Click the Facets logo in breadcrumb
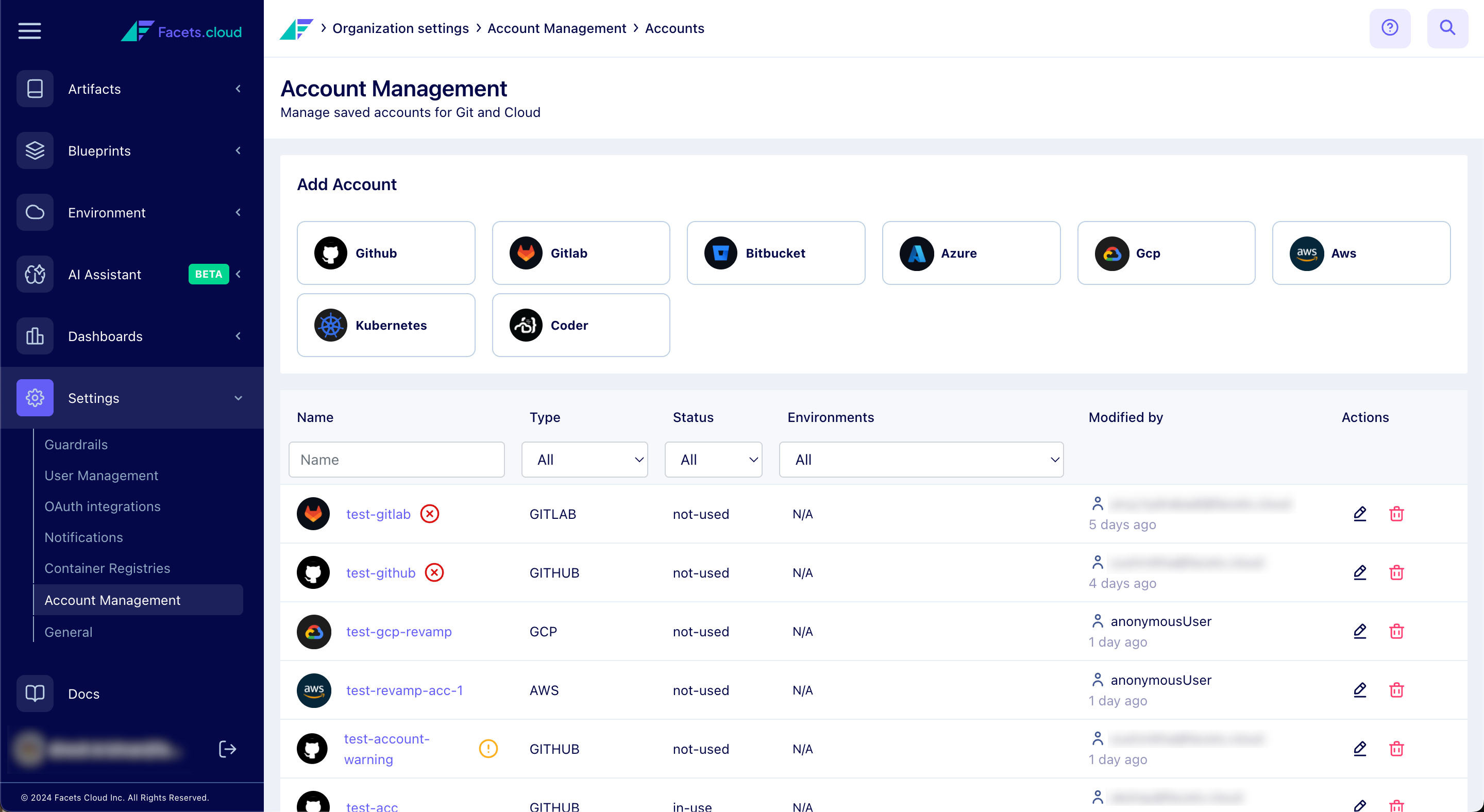1484x812 pixels. (296, 28)
